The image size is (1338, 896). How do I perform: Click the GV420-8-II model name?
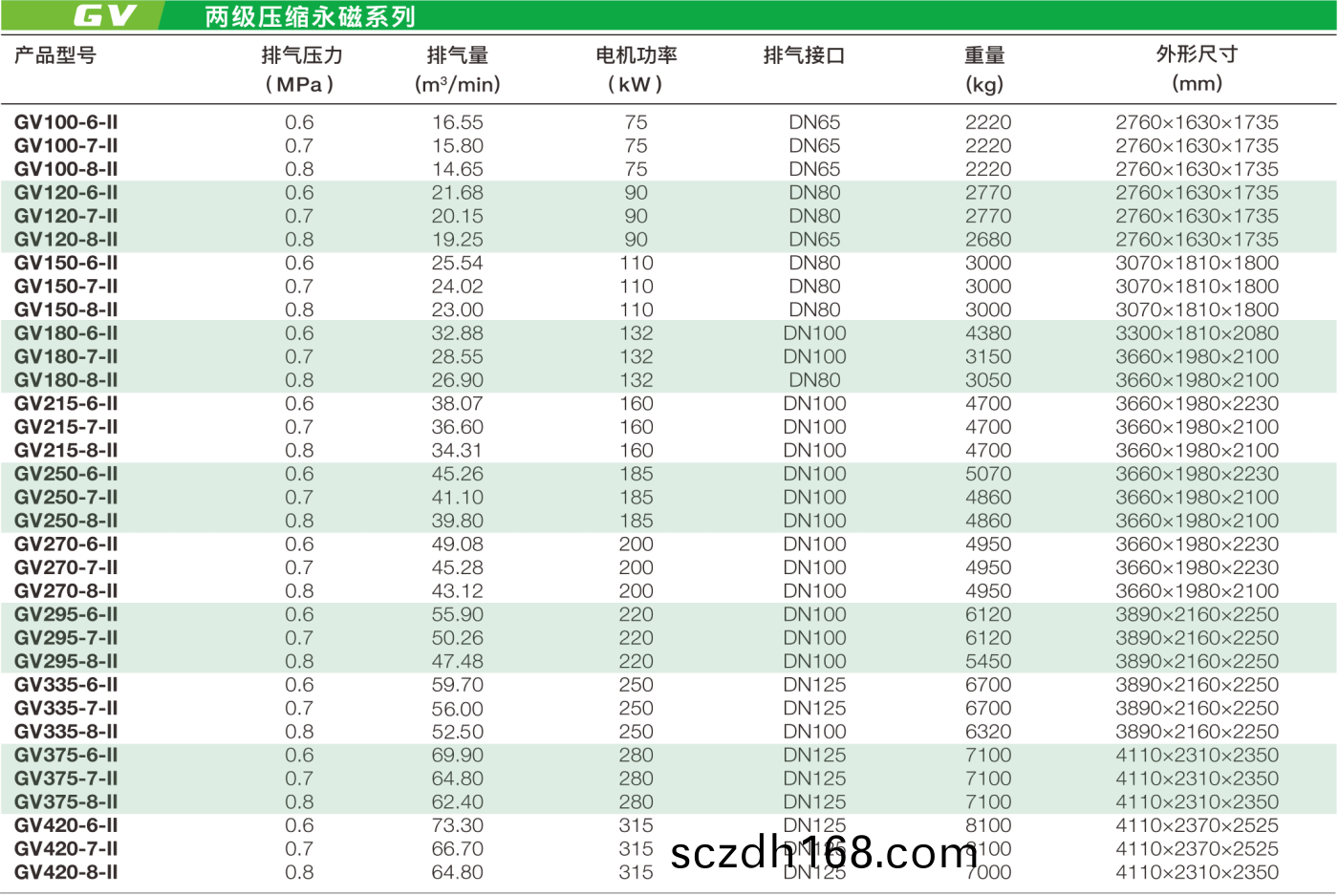(66, 872)
